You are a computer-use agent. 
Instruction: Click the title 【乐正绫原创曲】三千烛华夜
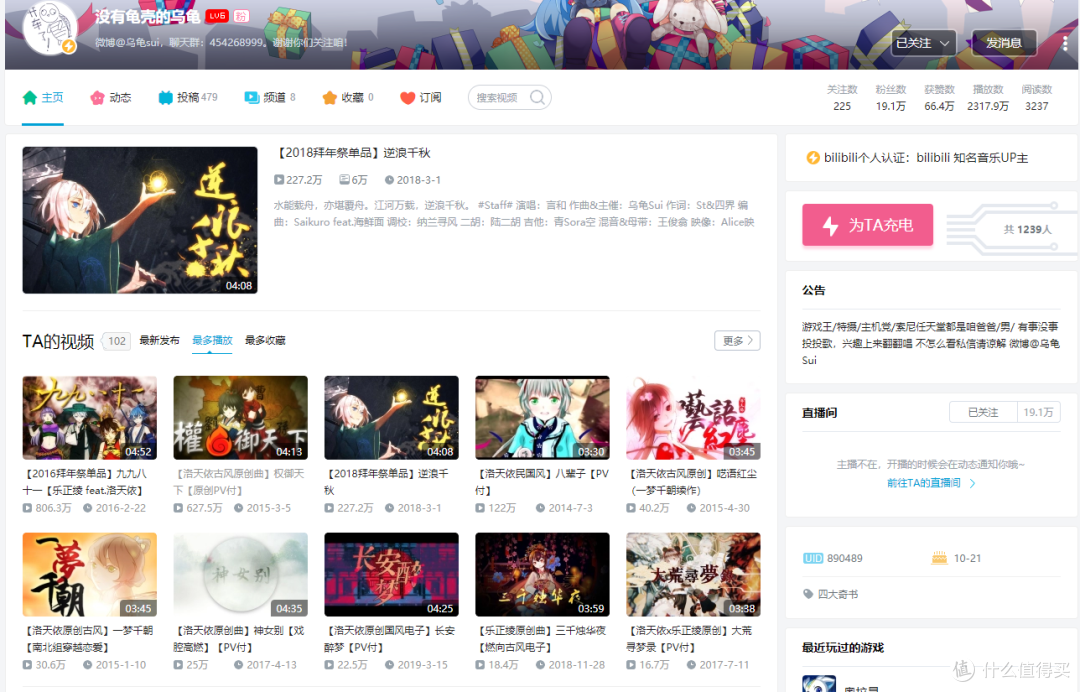tap(542, 639)
